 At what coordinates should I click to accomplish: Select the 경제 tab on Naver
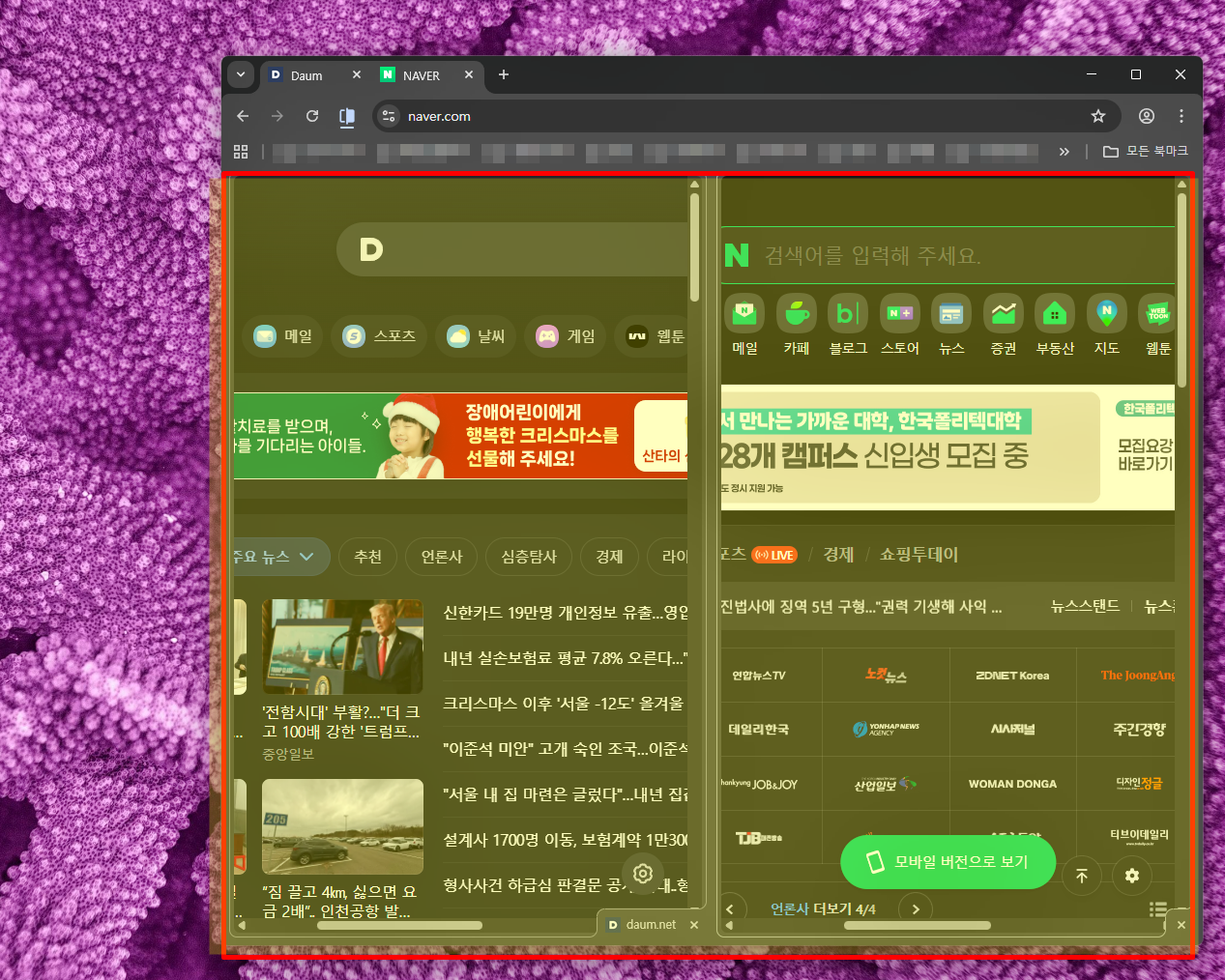pyautogui.click(x=838, y=555)
